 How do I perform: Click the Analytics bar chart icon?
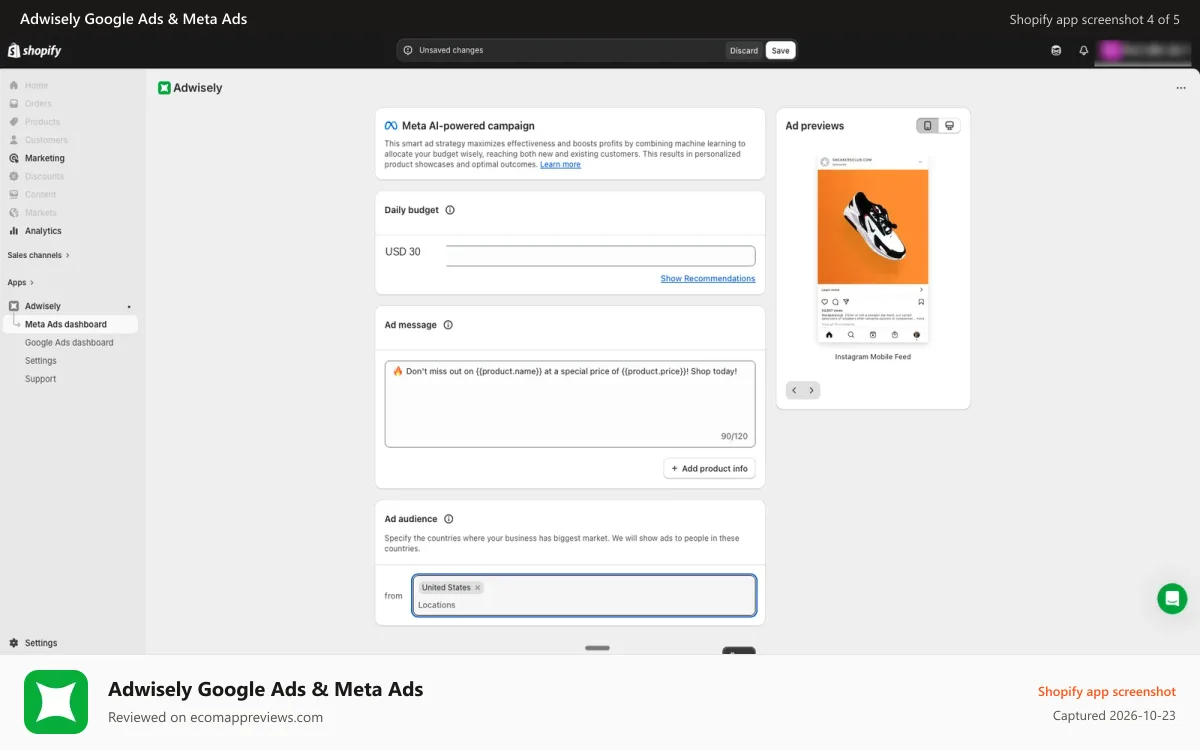(14, 231)
